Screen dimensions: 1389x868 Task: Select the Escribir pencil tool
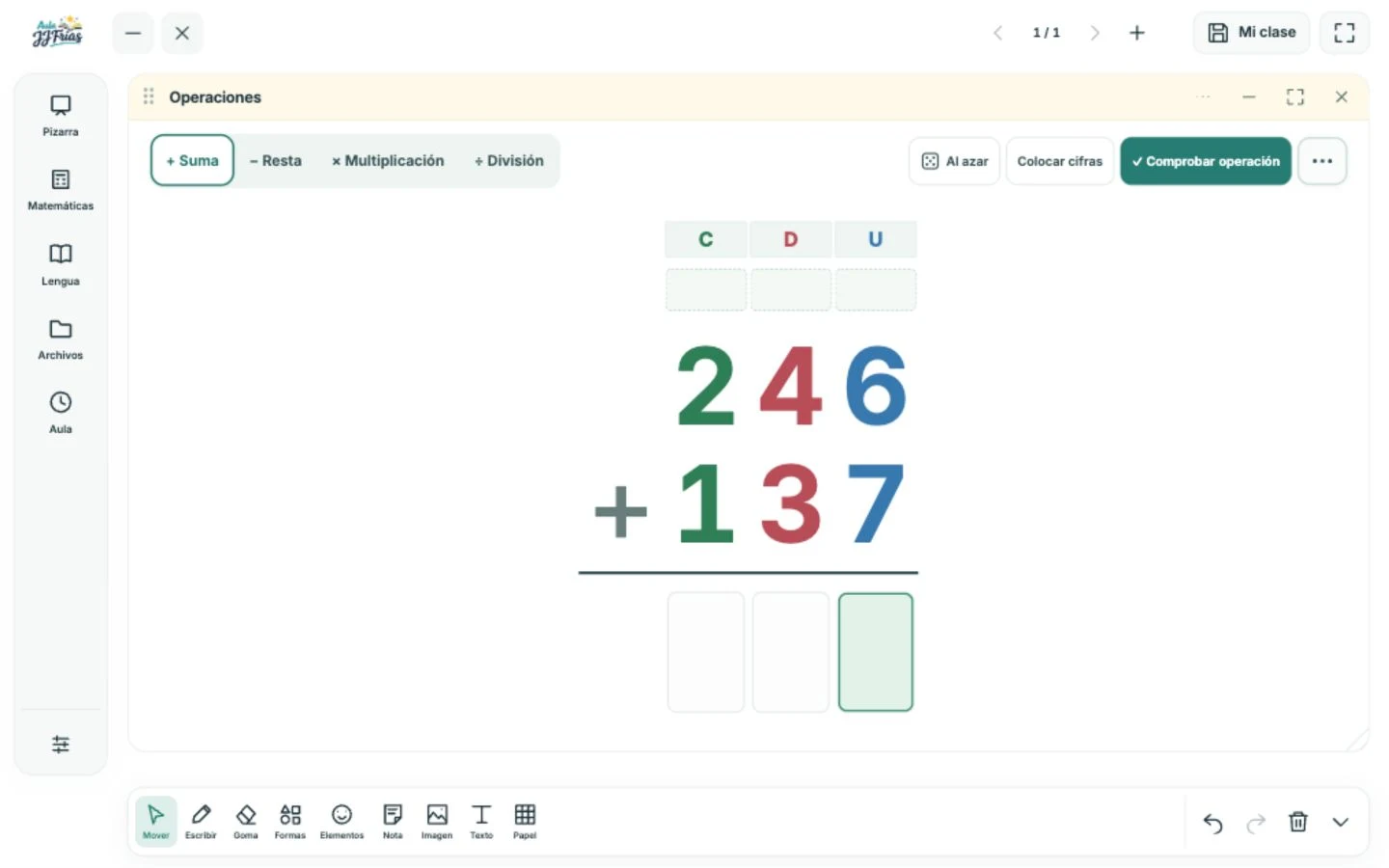[x=201, y=822]
